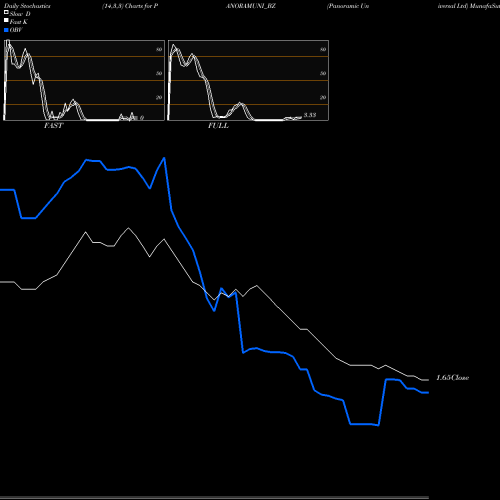Click the blue OBV legend swatch
The height and width of the screenshot is (500, 500).
click(x=6, y=30)
